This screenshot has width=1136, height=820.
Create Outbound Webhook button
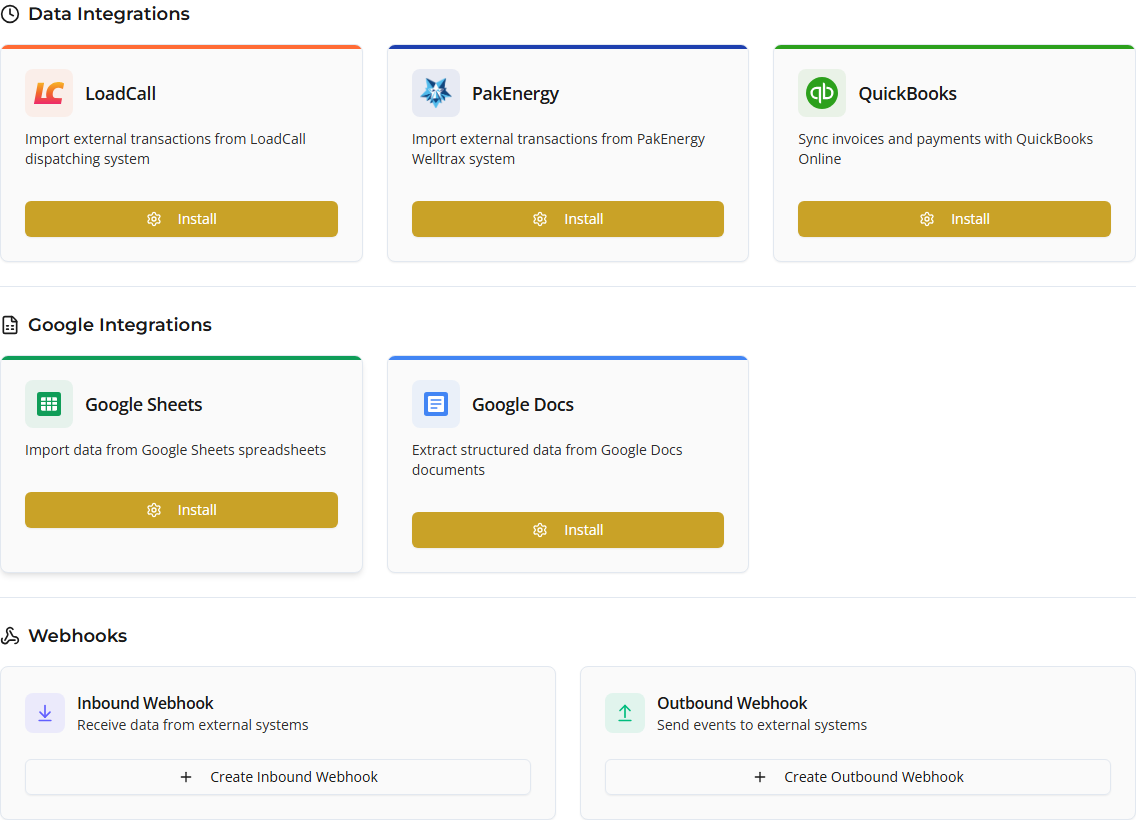(858, 777)
